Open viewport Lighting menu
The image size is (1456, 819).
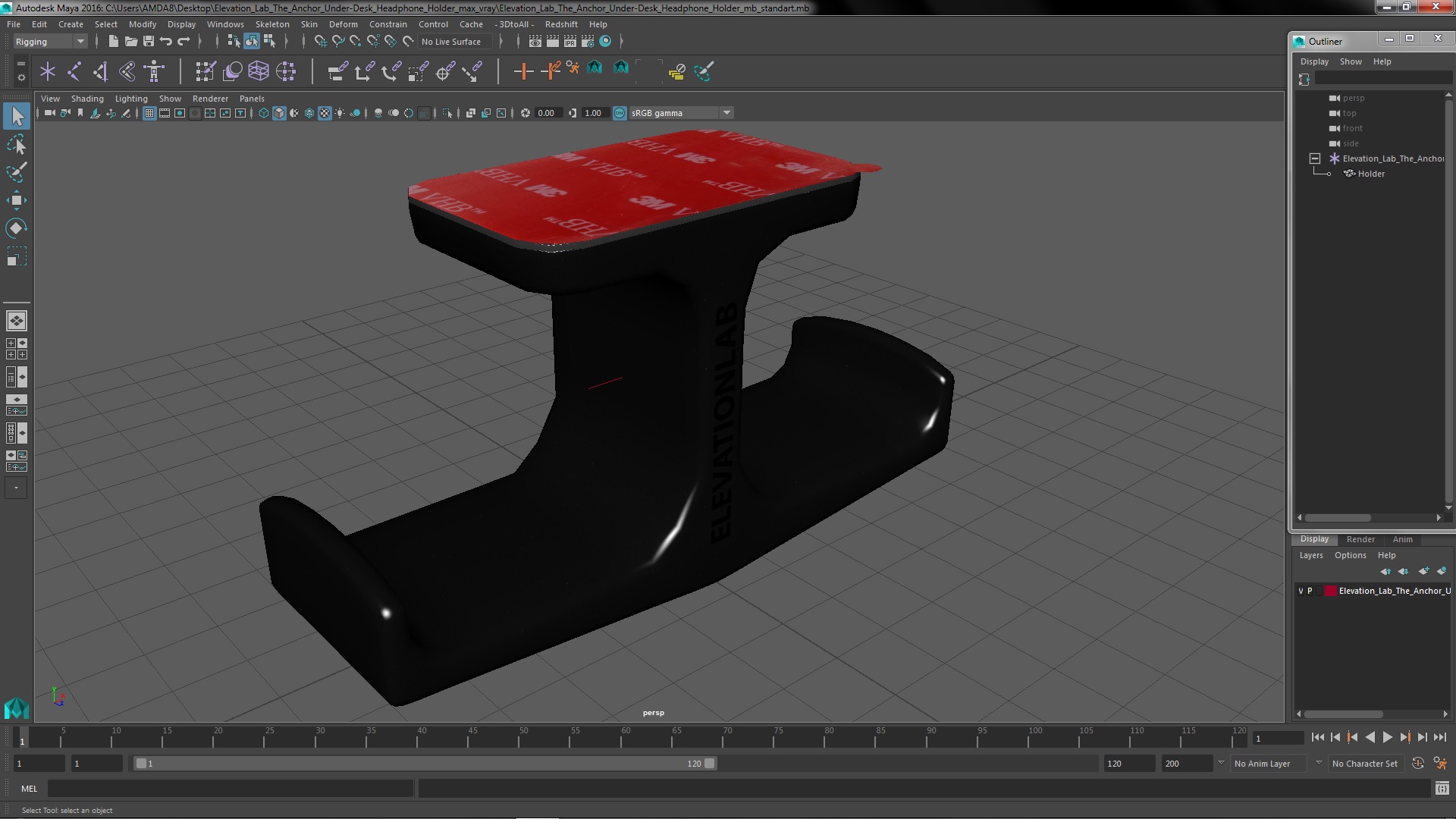(131, 99)
